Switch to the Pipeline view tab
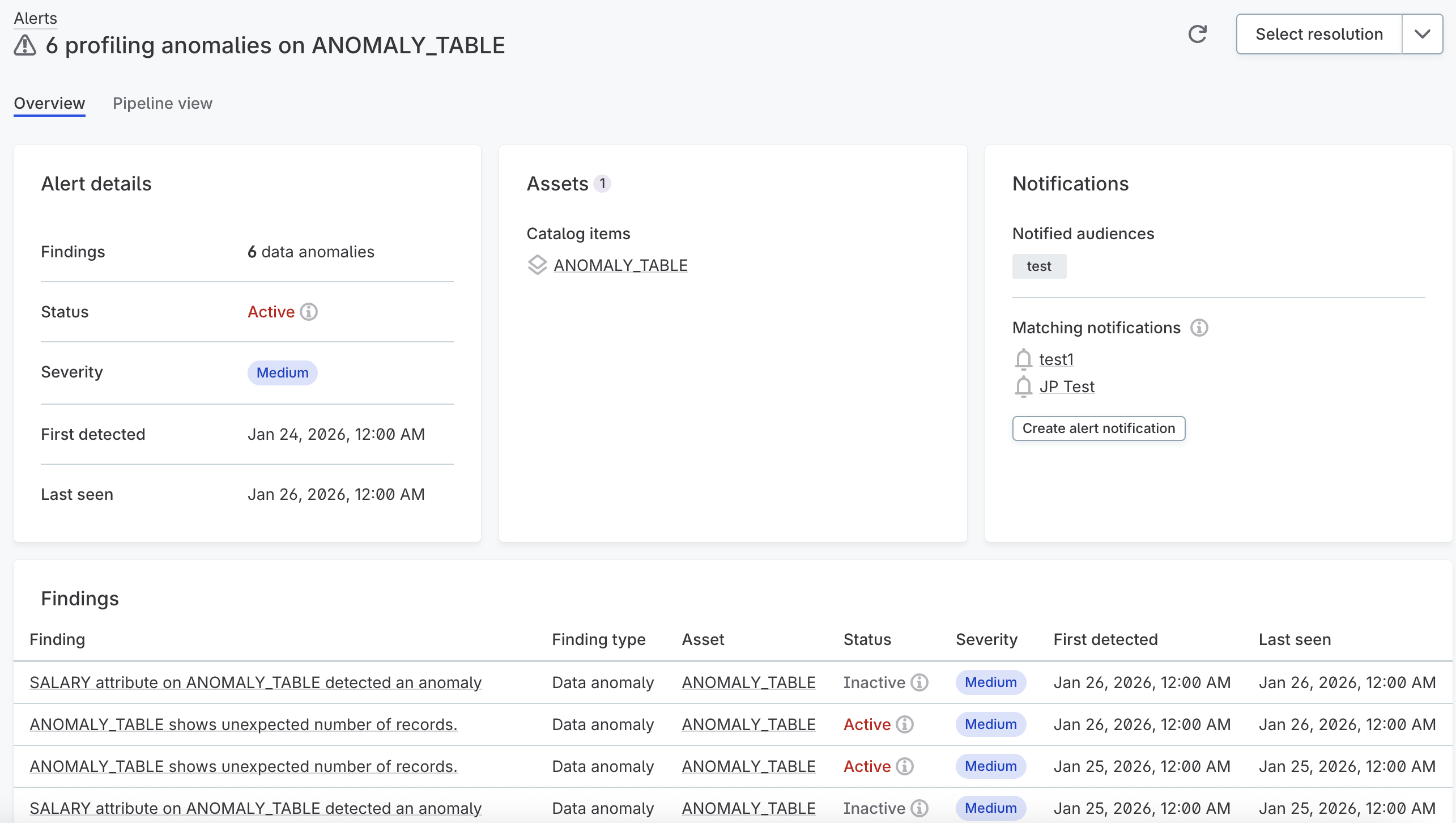 point(163,103)
